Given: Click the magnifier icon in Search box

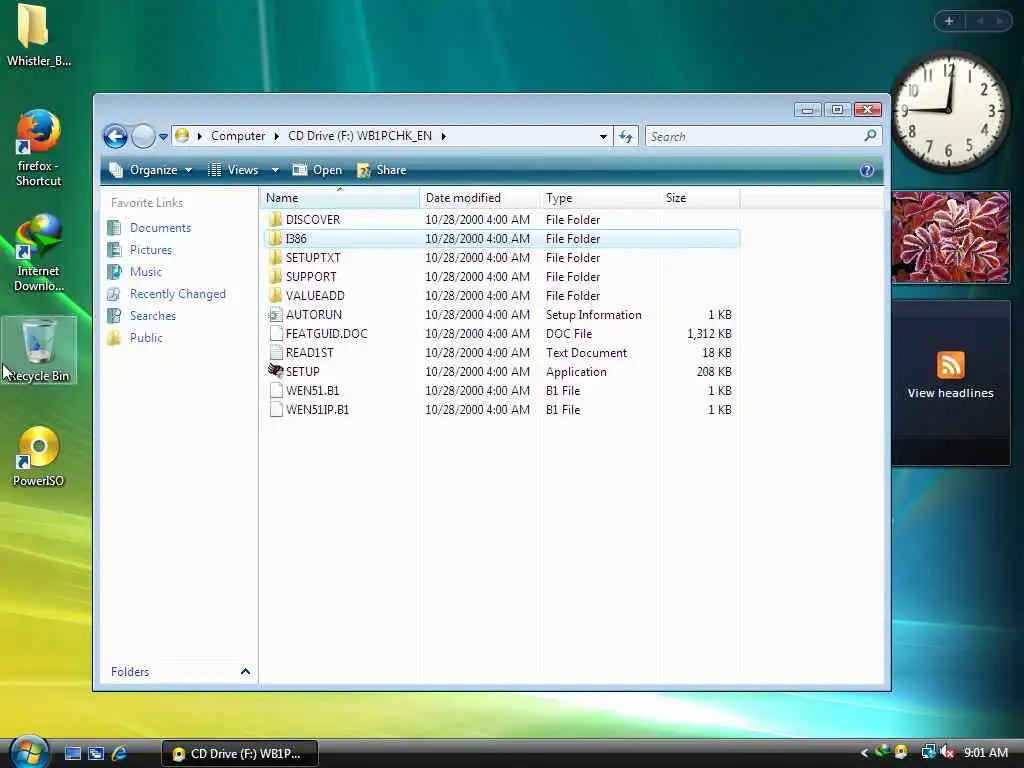Looking at the screenshot, I should click(x=870, y=136).
